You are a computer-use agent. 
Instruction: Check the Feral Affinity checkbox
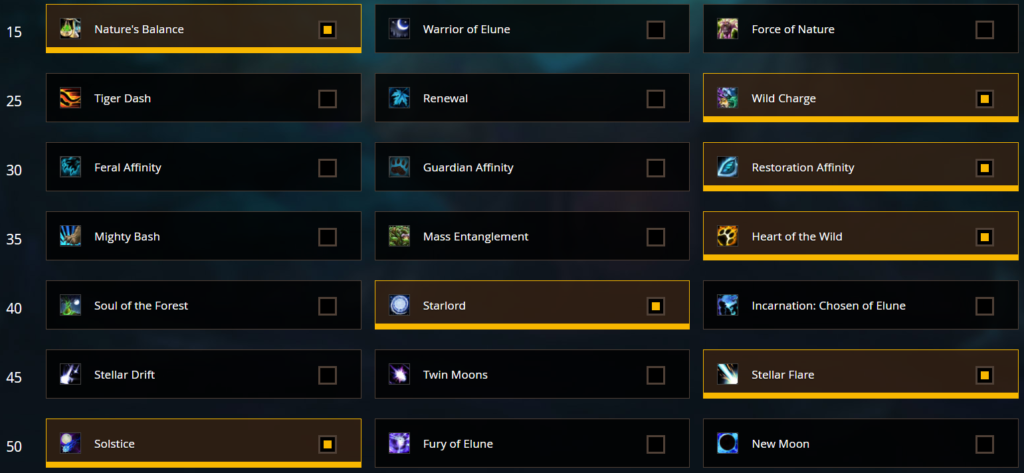327,168
